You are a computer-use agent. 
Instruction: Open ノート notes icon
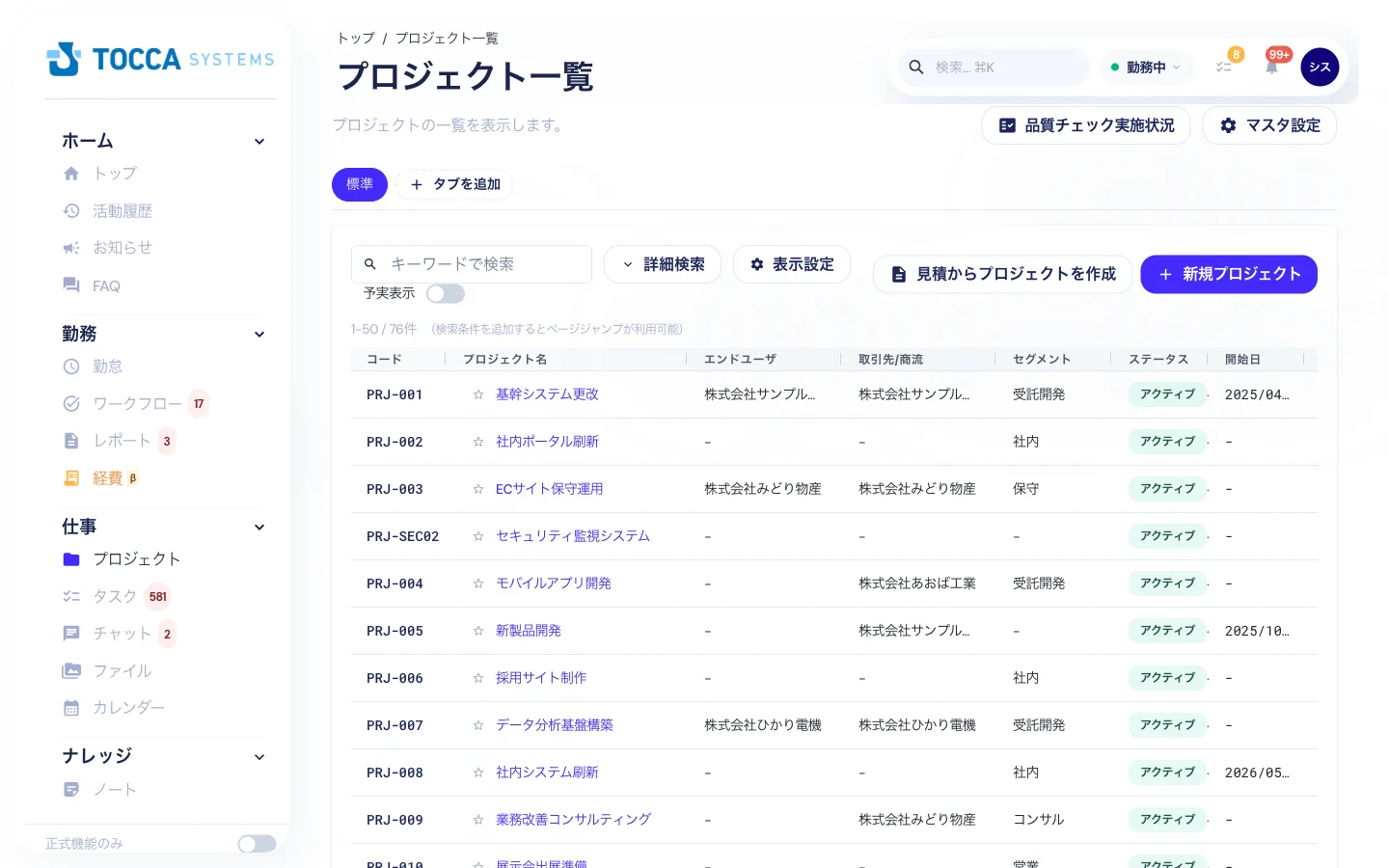click(x=71, y=790)
